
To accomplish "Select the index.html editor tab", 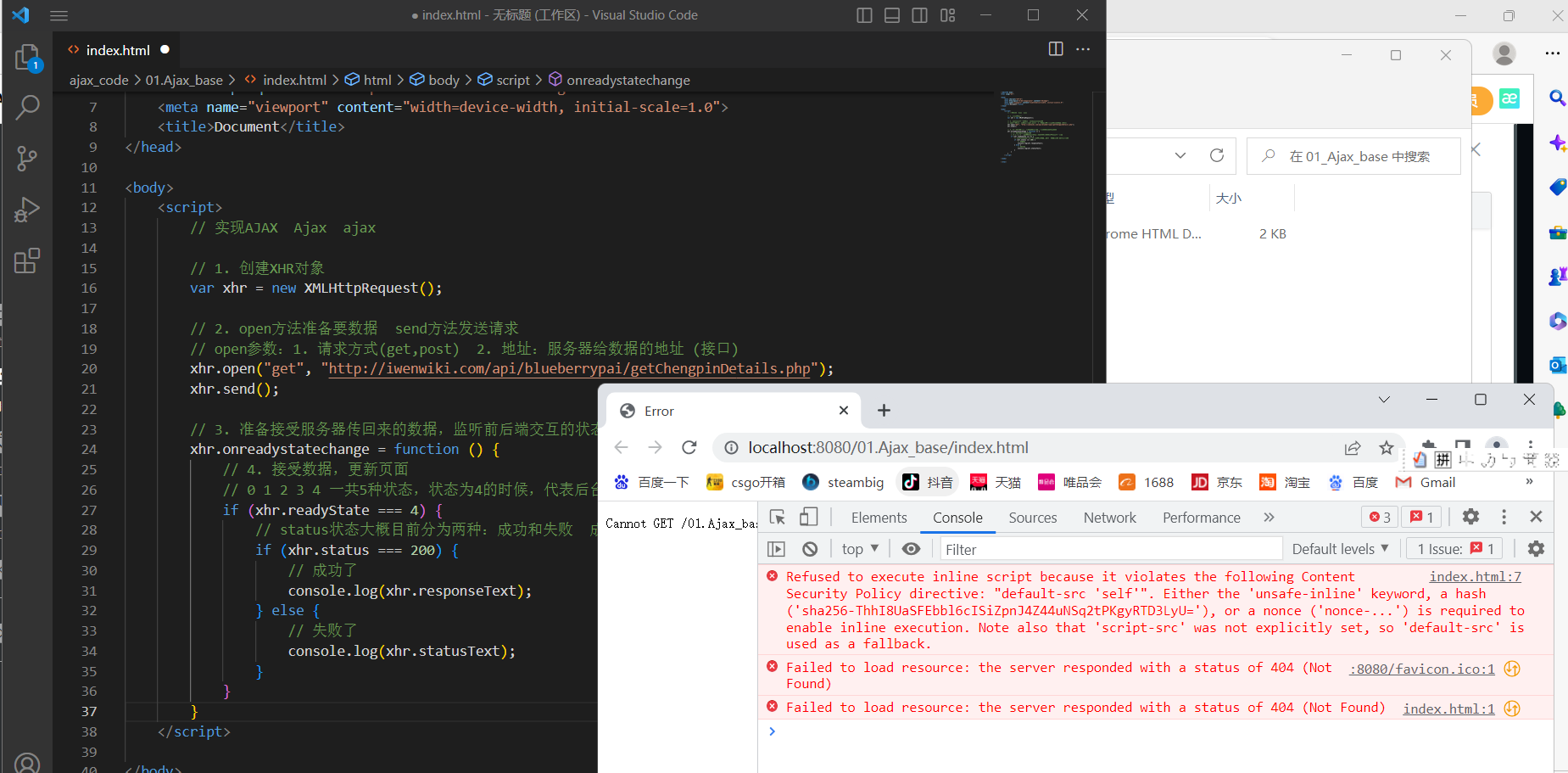I will pos(119,50).
